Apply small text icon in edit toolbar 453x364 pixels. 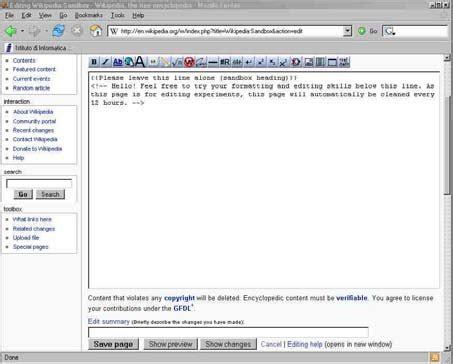[x=283, y=62]
